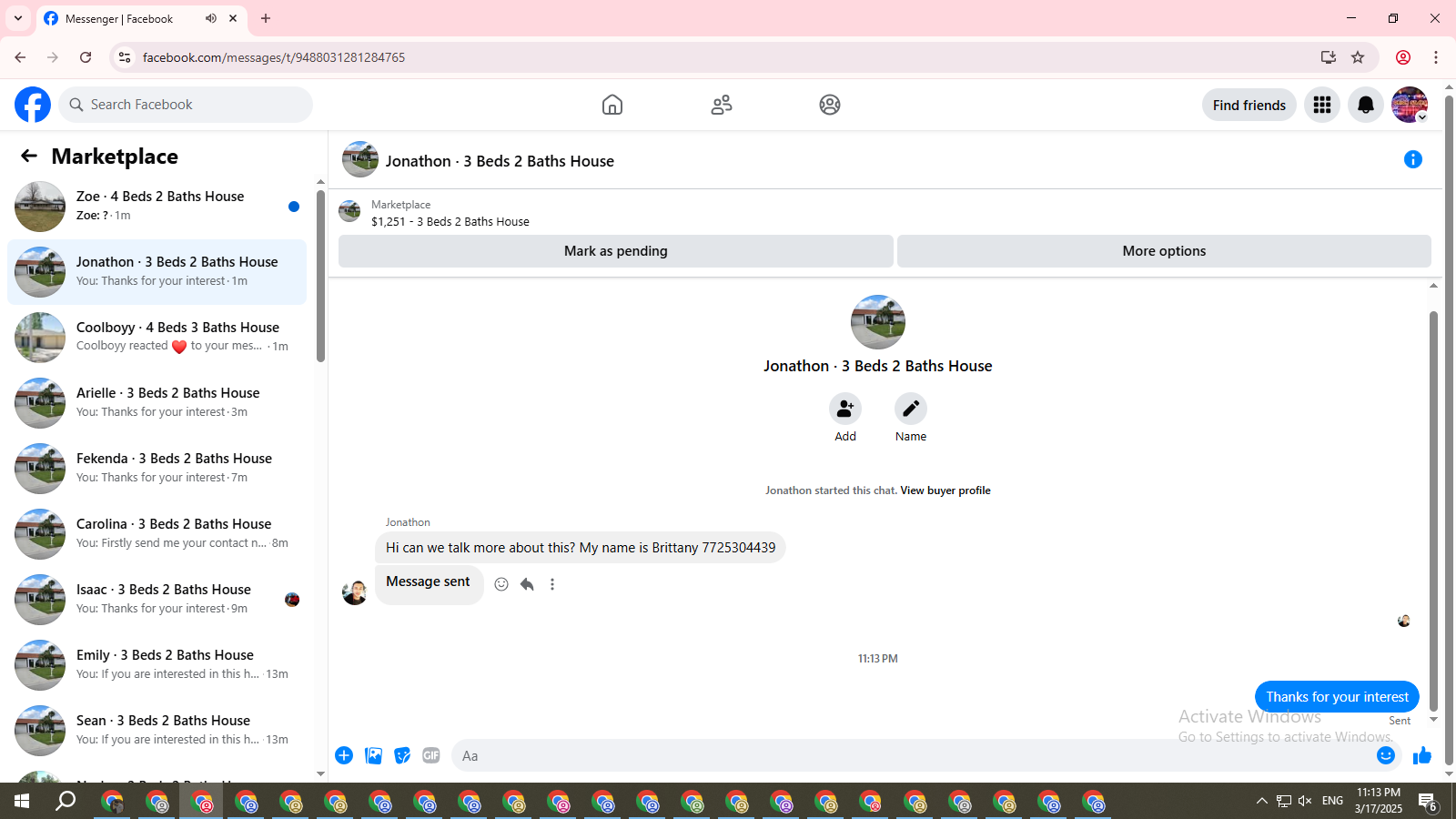Screen dimensions: 1456x819
Task: Open conversation information icon
Action: [1413, 160]
